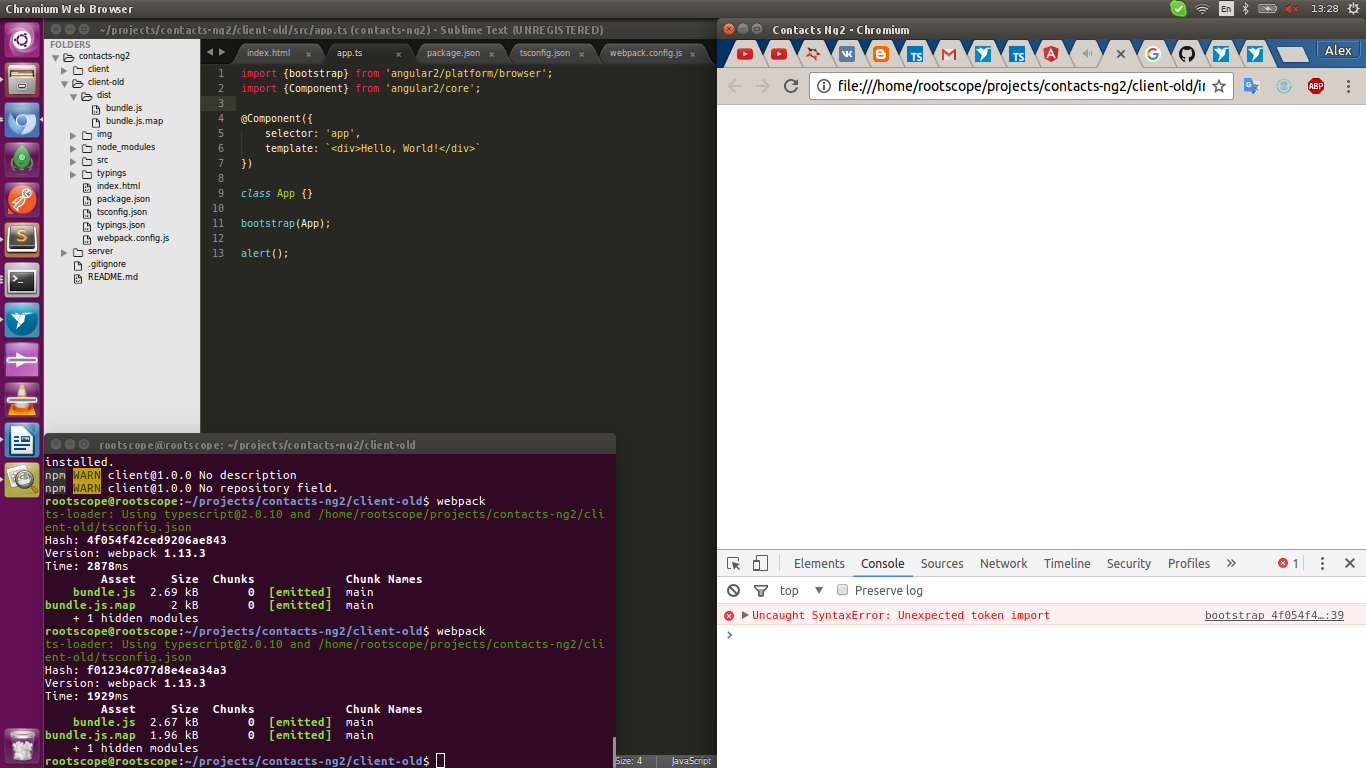Open the Files manager in the launcher
Viewport: 1366px width, 768px height.
[x=22, y=80]
